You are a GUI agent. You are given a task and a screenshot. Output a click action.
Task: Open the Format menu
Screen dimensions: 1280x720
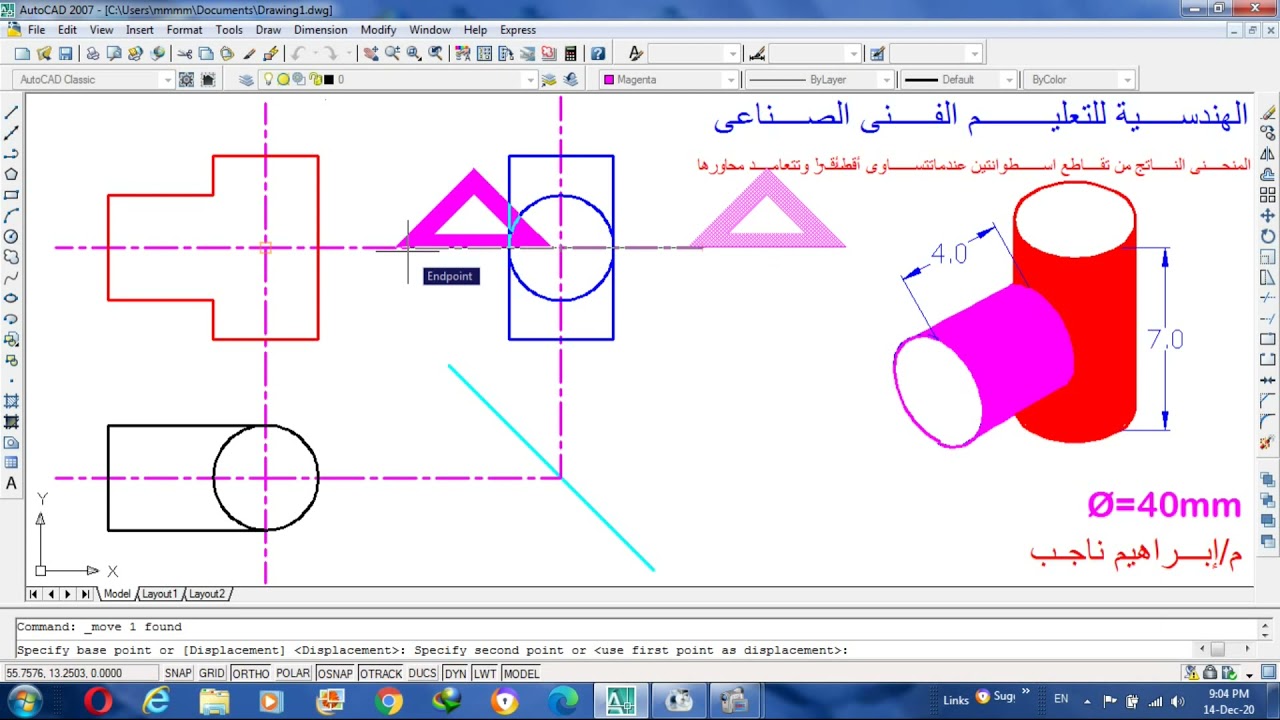184,30
